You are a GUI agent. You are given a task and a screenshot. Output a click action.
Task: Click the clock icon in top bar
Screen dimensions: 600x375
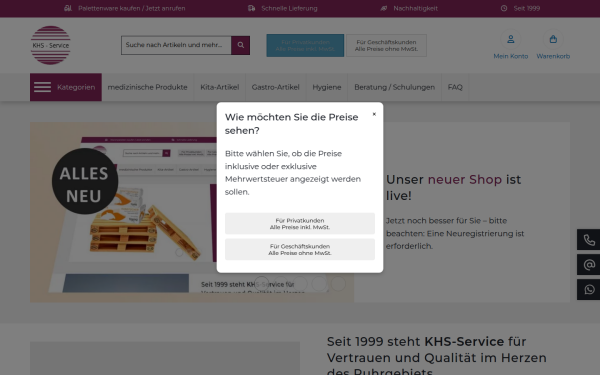coord(504,8)
